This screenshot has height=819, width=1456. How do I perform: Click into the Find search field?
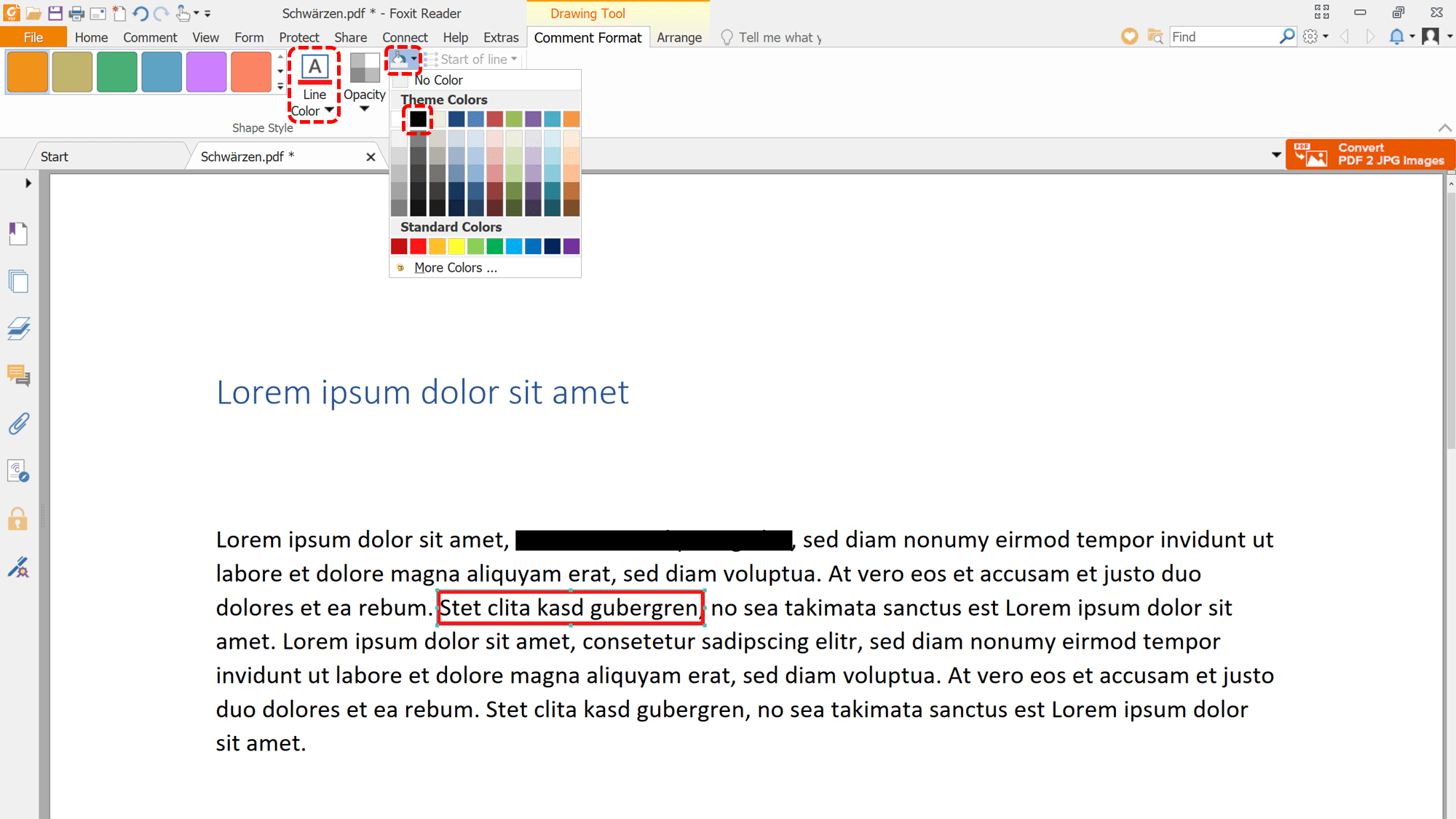click(1223, 37)
